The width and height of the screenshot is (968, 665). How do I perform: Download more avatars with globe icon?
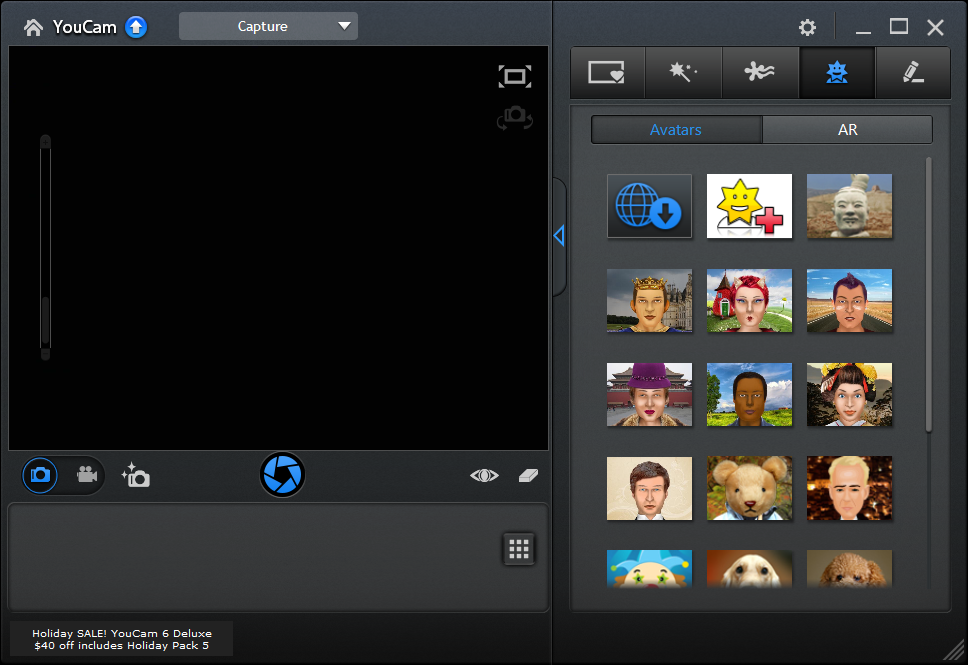649,206
